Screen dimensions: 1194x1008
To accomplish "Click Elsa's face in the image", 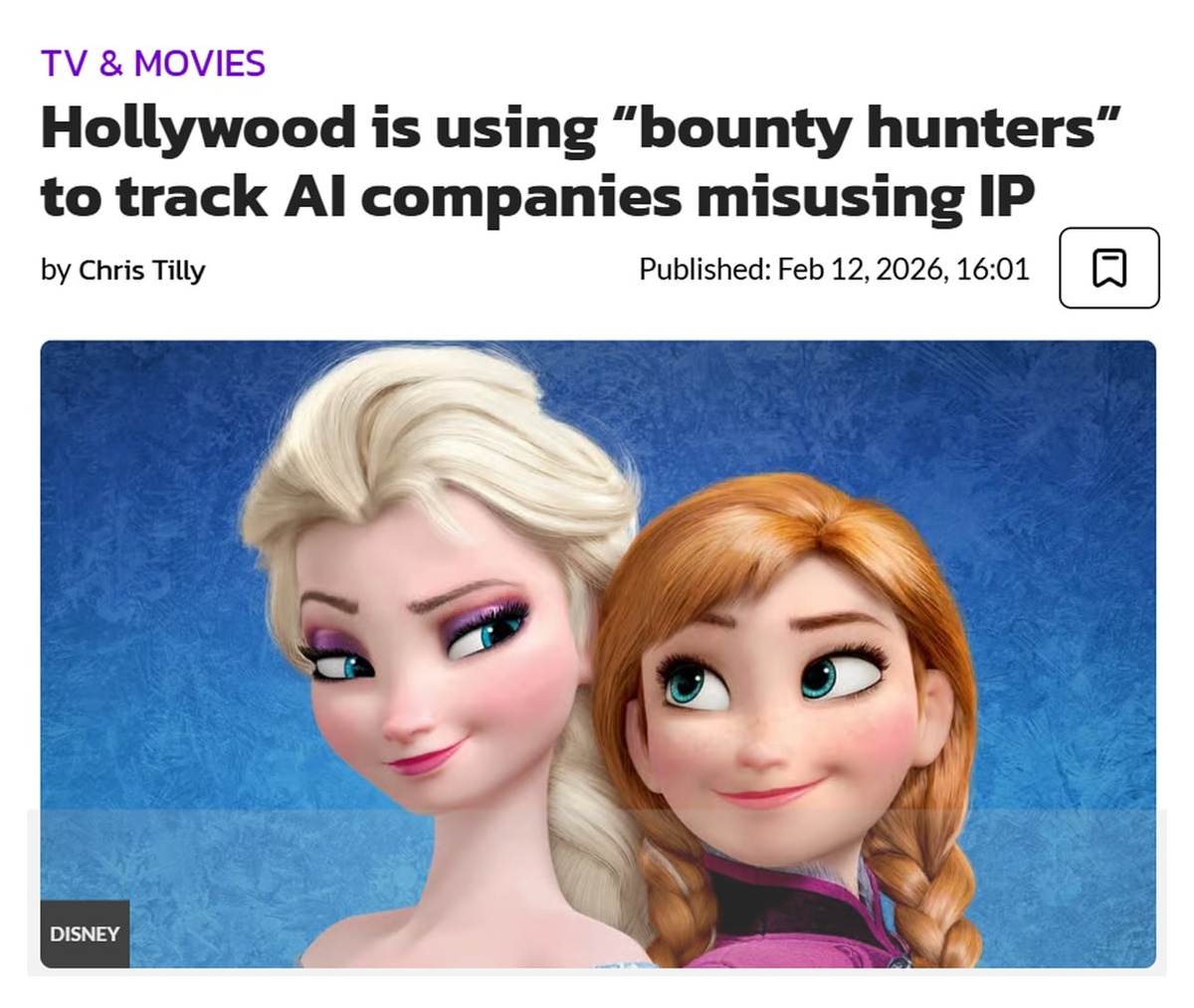I will (438, 677).
